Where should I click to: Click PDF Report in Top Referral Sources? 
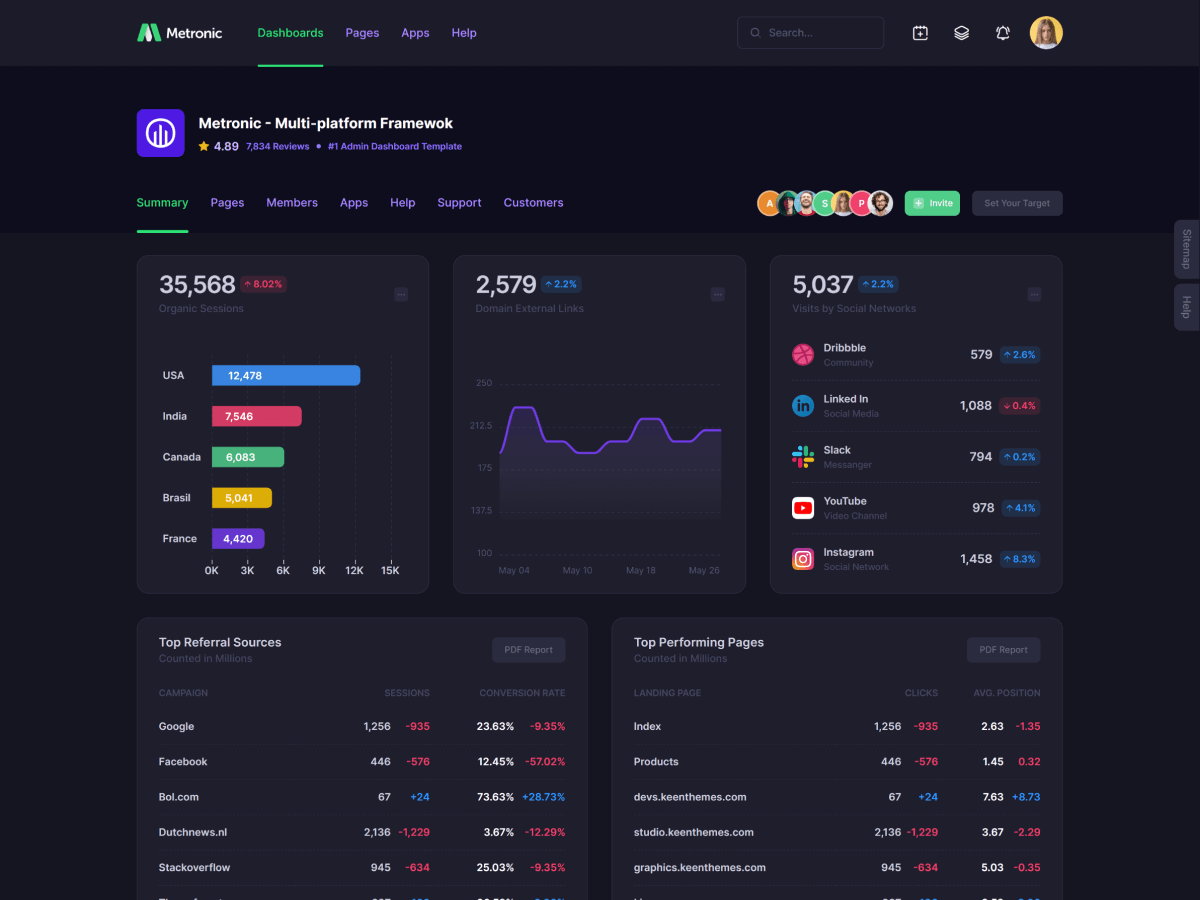tap(528, 650)
